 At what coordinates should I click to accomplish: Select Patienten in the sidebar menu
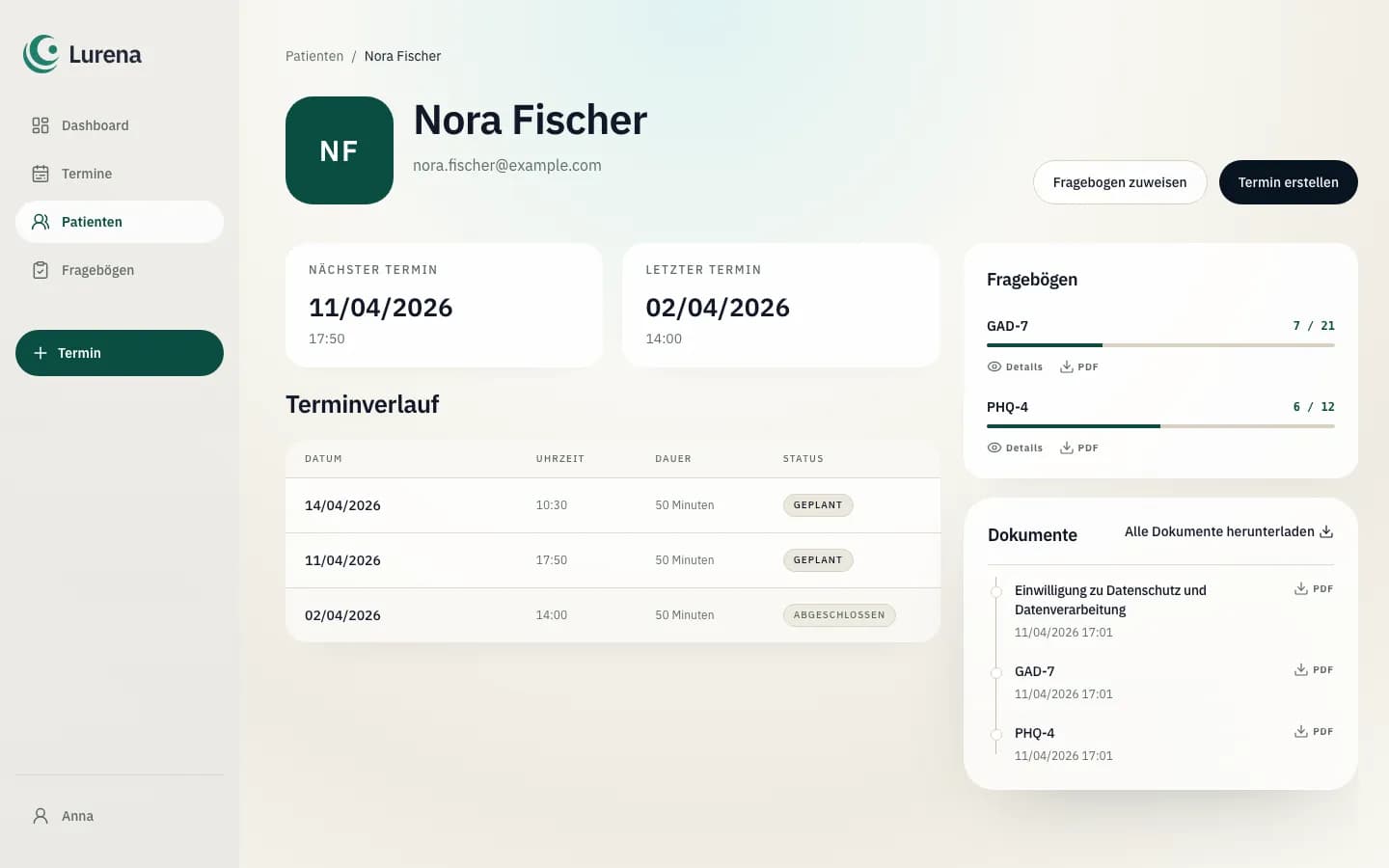(92, 221)
